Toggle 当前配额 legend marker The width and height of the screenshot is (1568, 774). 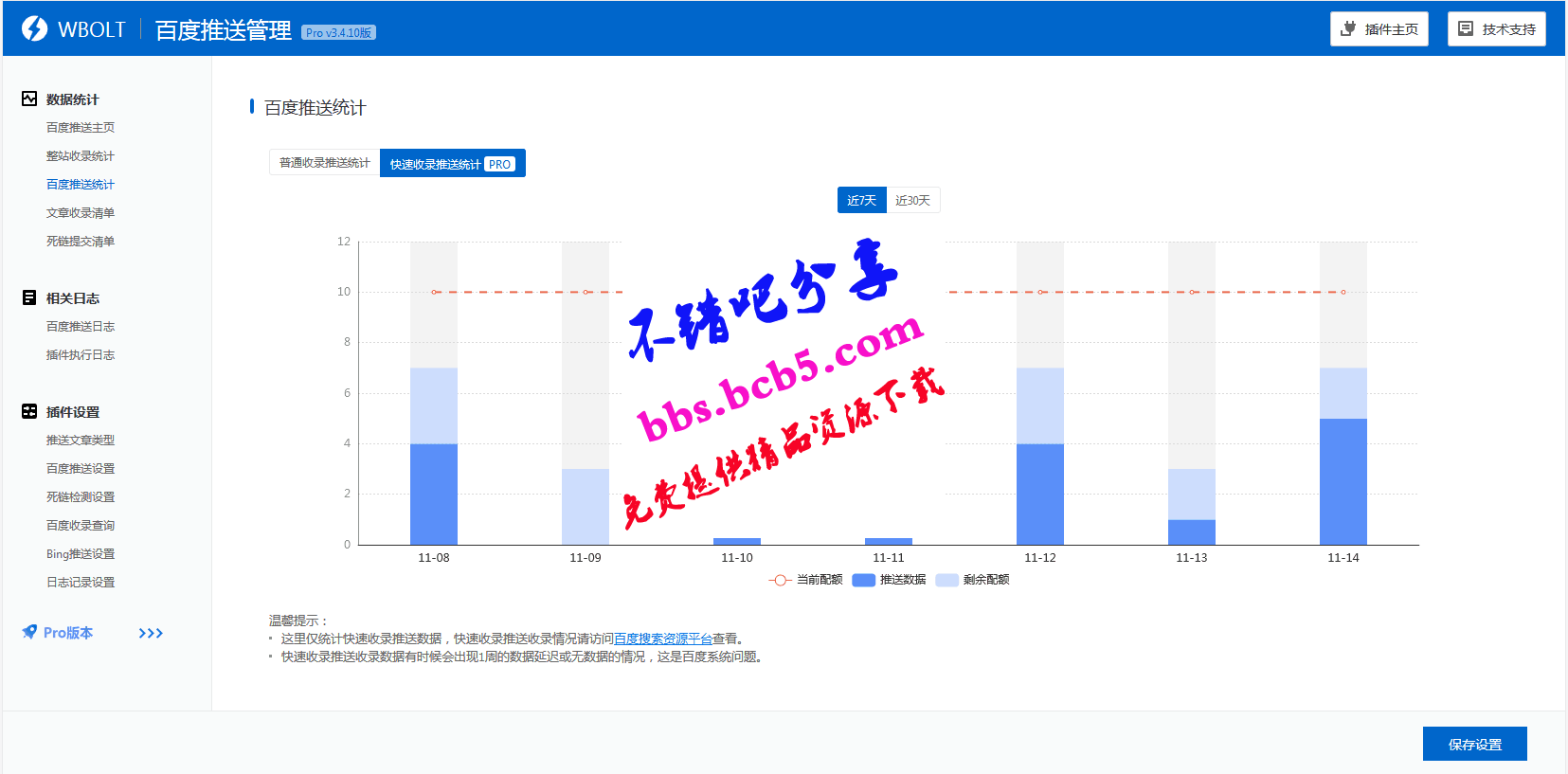(780, 580)
